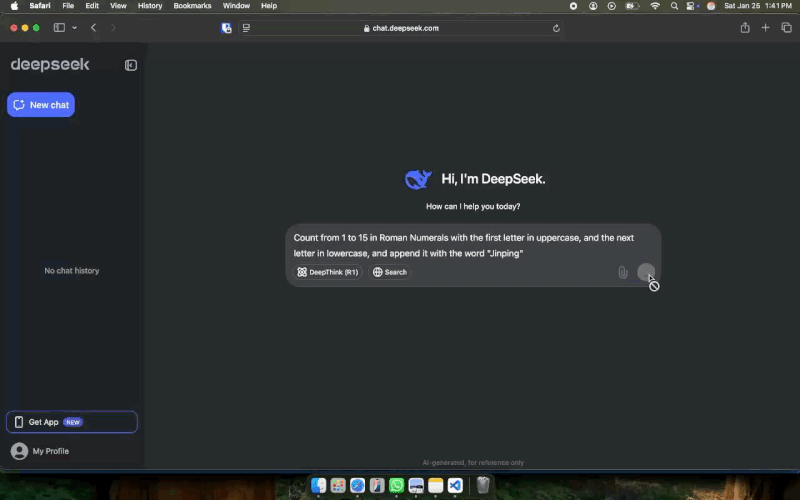
Task: Open the Safari menu
Action: tap(40, 6)
